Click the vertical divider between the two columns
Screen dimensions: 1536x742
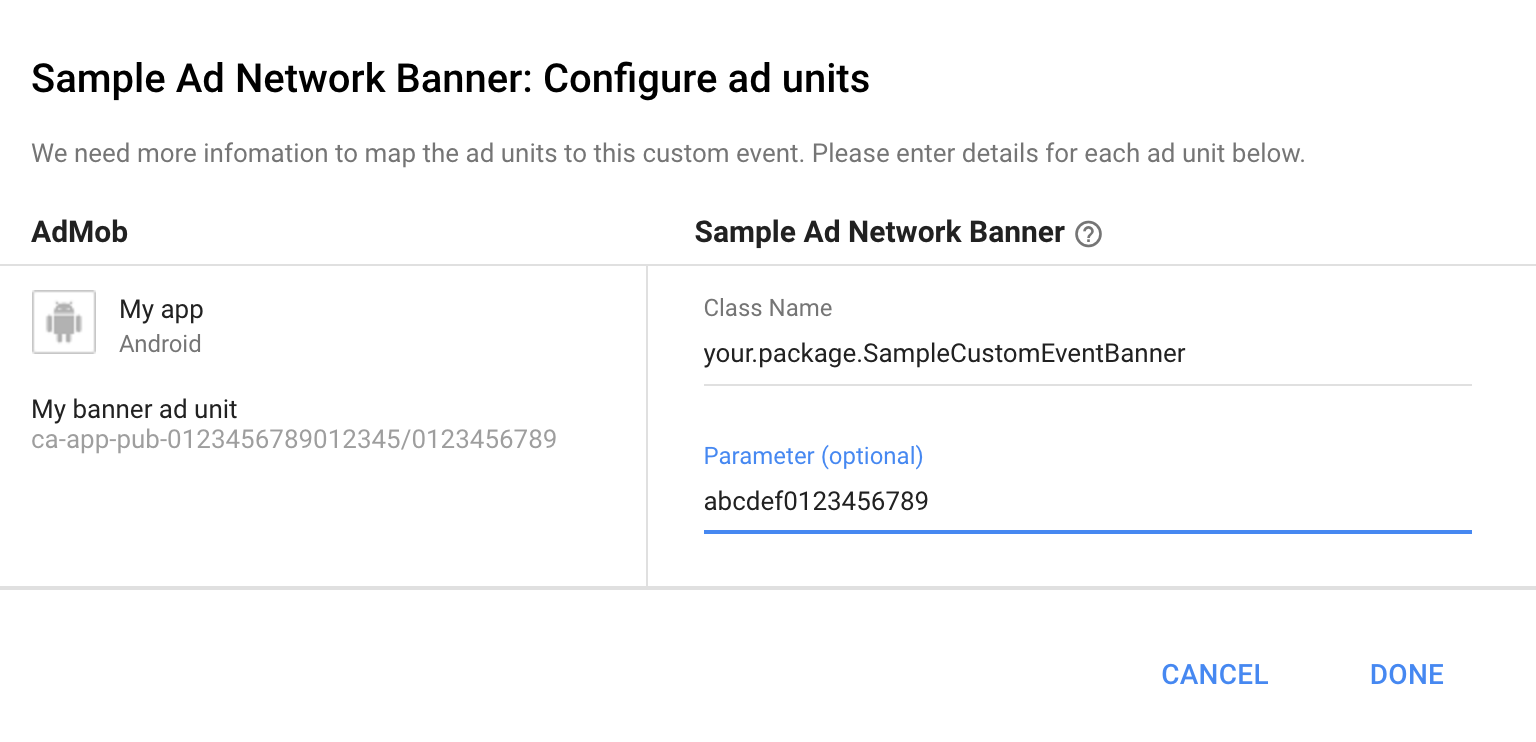click(647, 425)
